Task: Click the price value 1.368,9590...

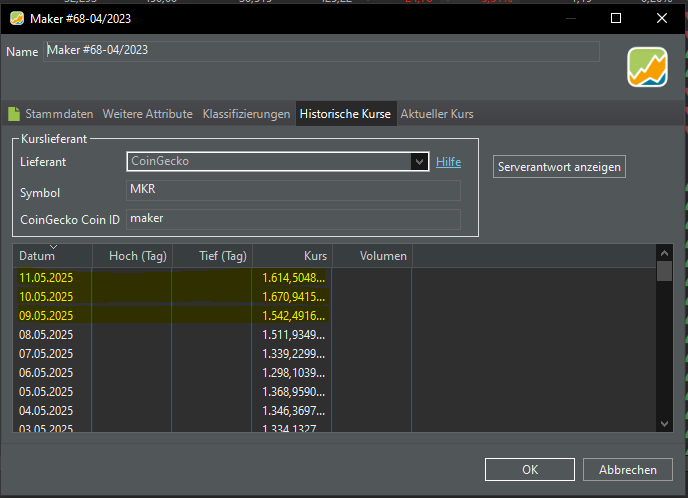Action: click(294, 391)
